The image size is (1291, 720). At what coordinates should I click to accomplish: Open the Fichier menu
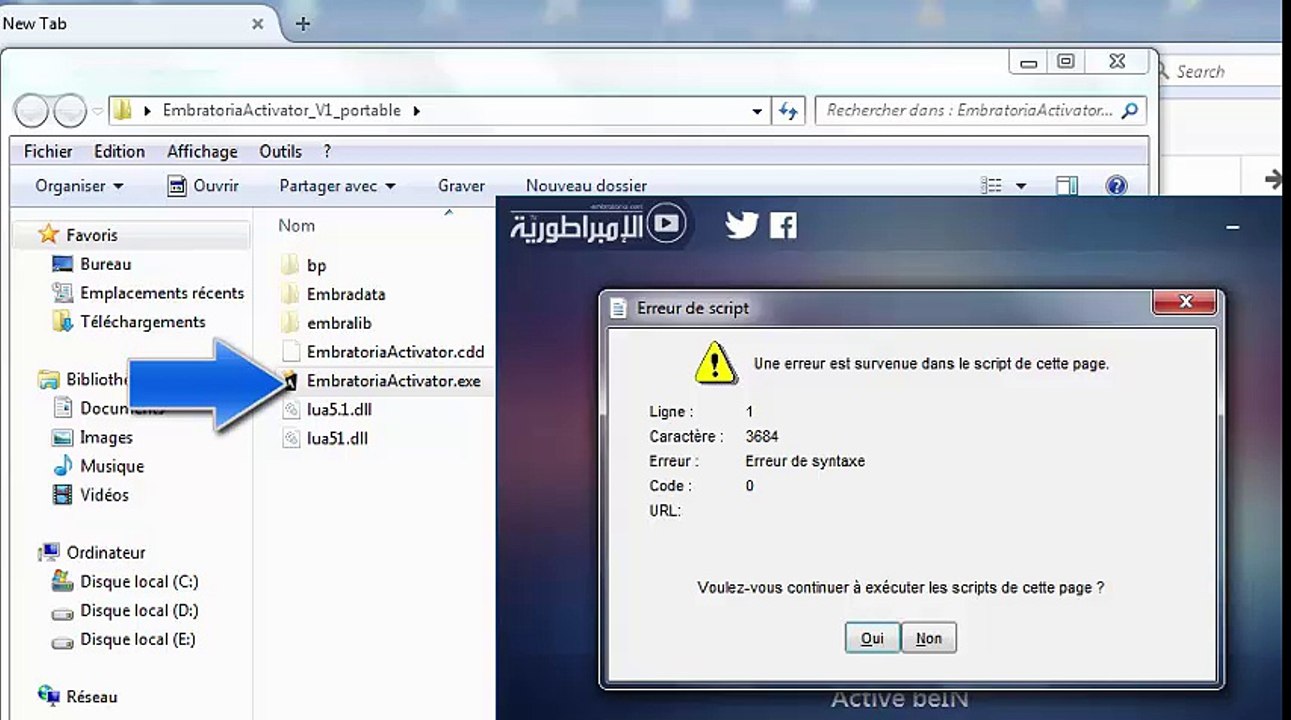coord(48,151)
